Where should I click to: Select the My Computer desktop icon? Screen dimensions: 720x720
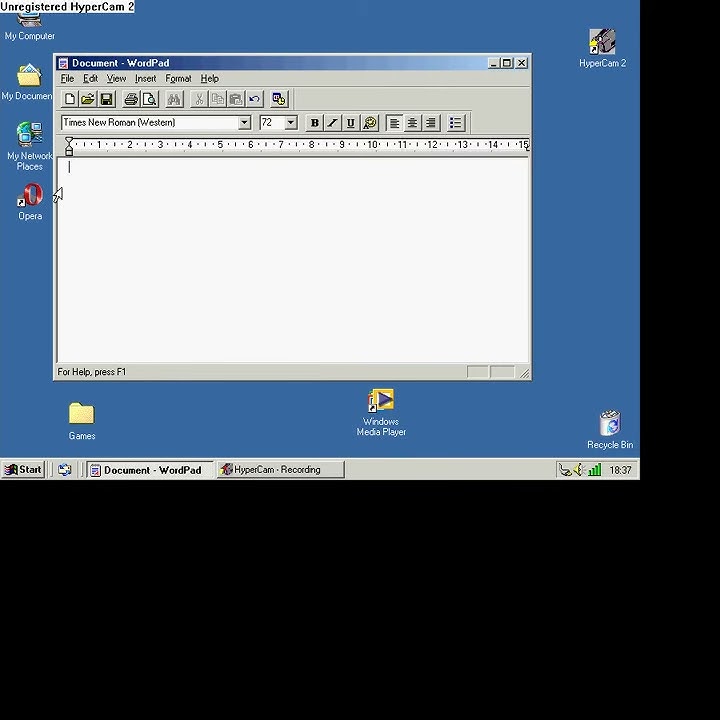pyautogui.click(x=30, y=27)
